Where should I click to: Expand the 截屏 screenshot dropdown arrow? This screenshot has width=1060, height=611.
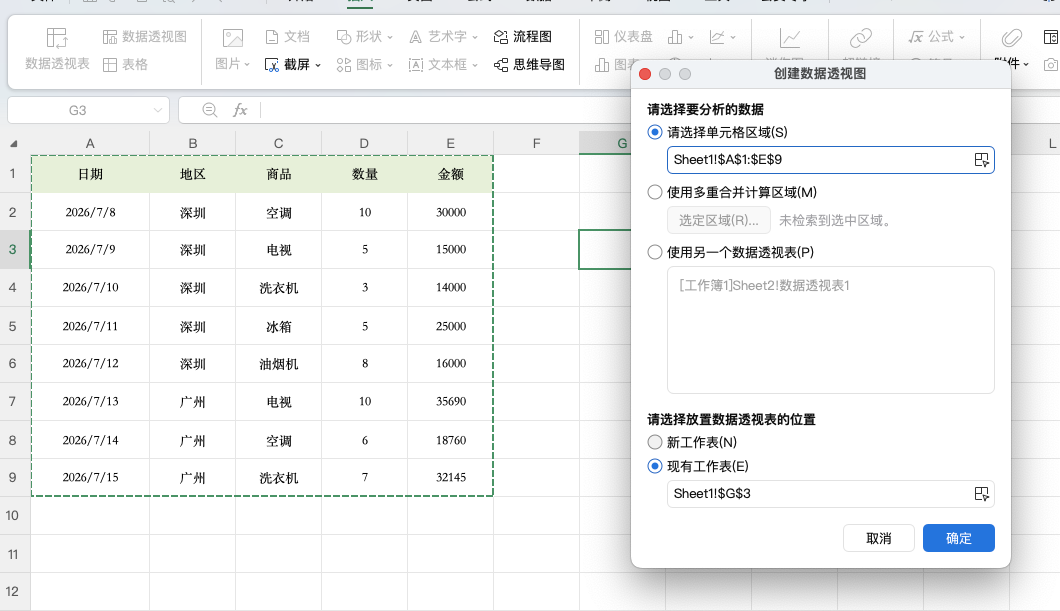click(318, 65)
